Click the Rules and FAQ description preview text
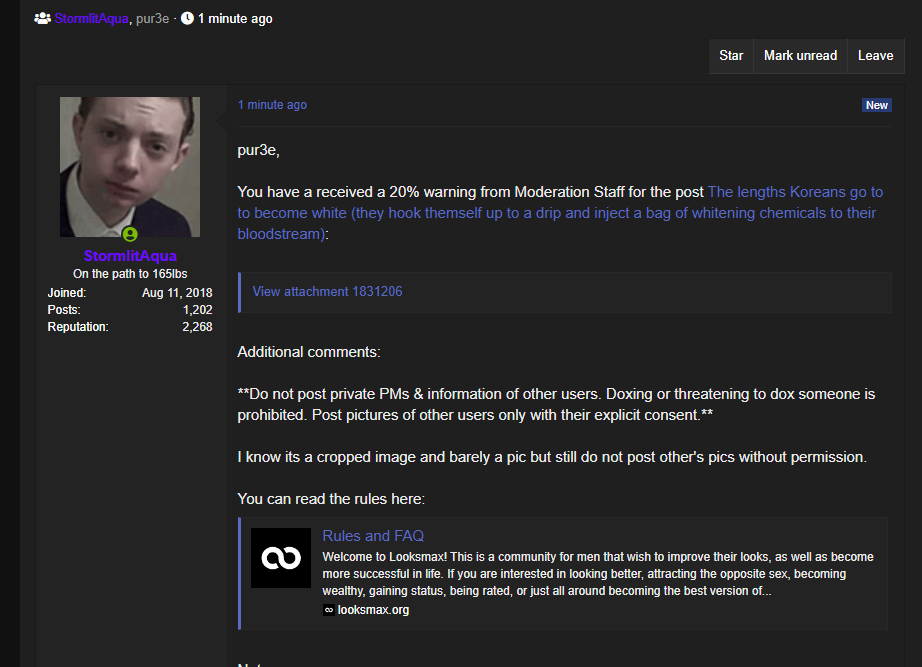 pyautogui.click(x=598, y=573)
